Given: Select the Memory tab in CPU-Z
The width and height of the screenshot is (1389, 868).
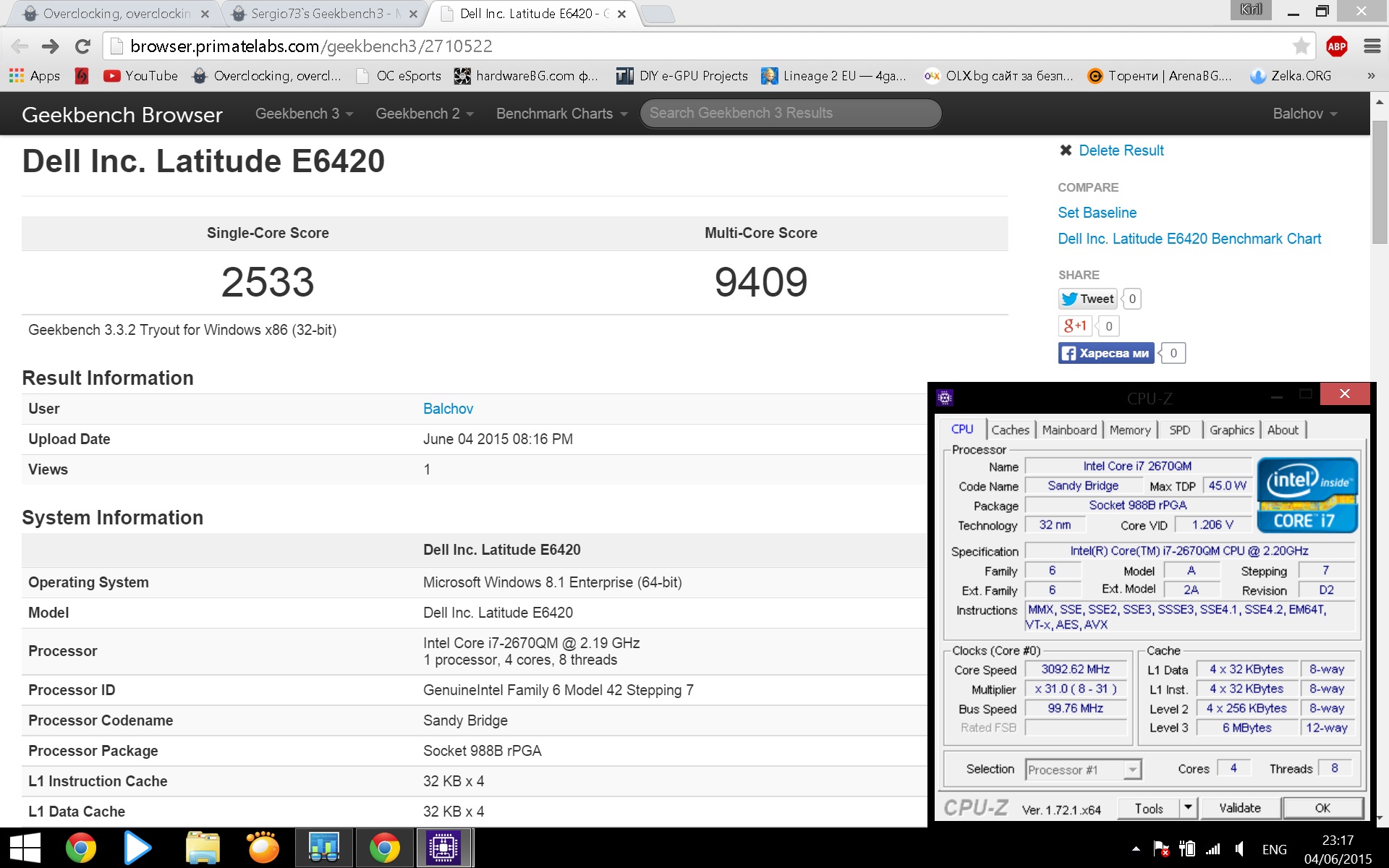Looking at the screenshot, I should coord(1130,430).
